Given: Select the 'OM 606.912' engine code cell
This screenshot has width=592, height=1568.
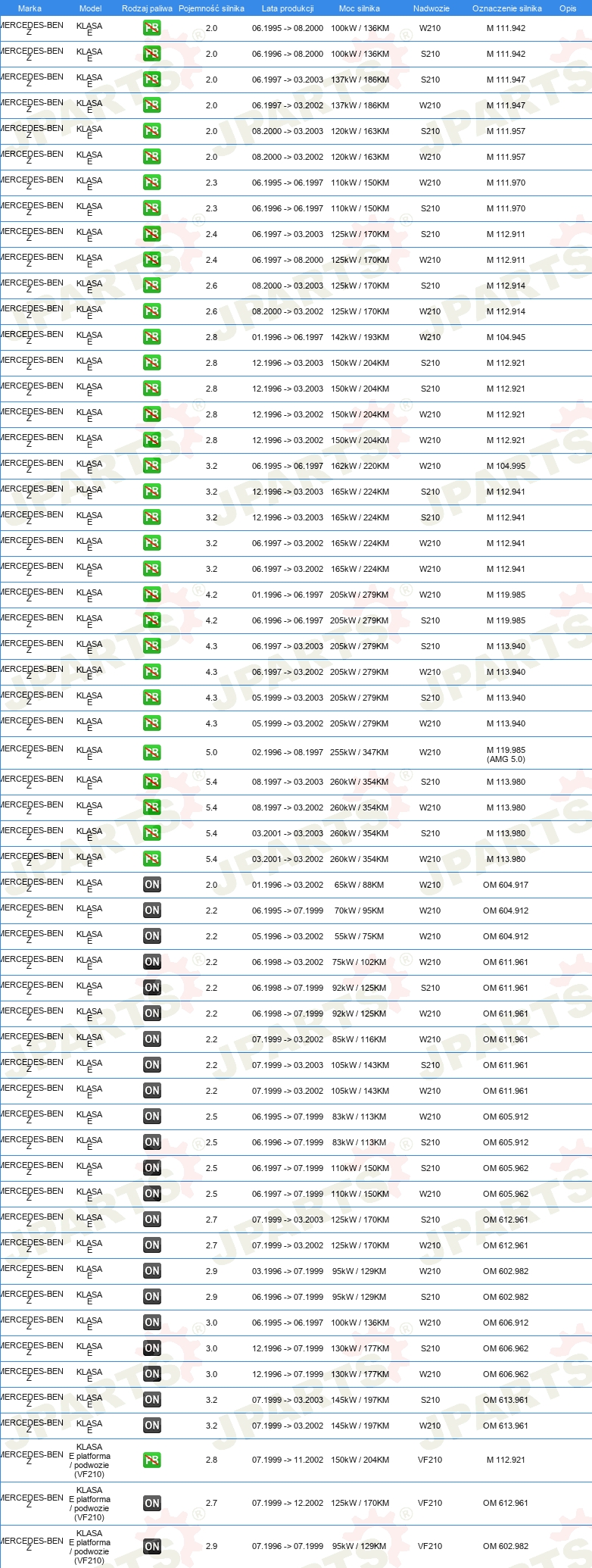Looking at the screenshot, I should (506, 1323).
